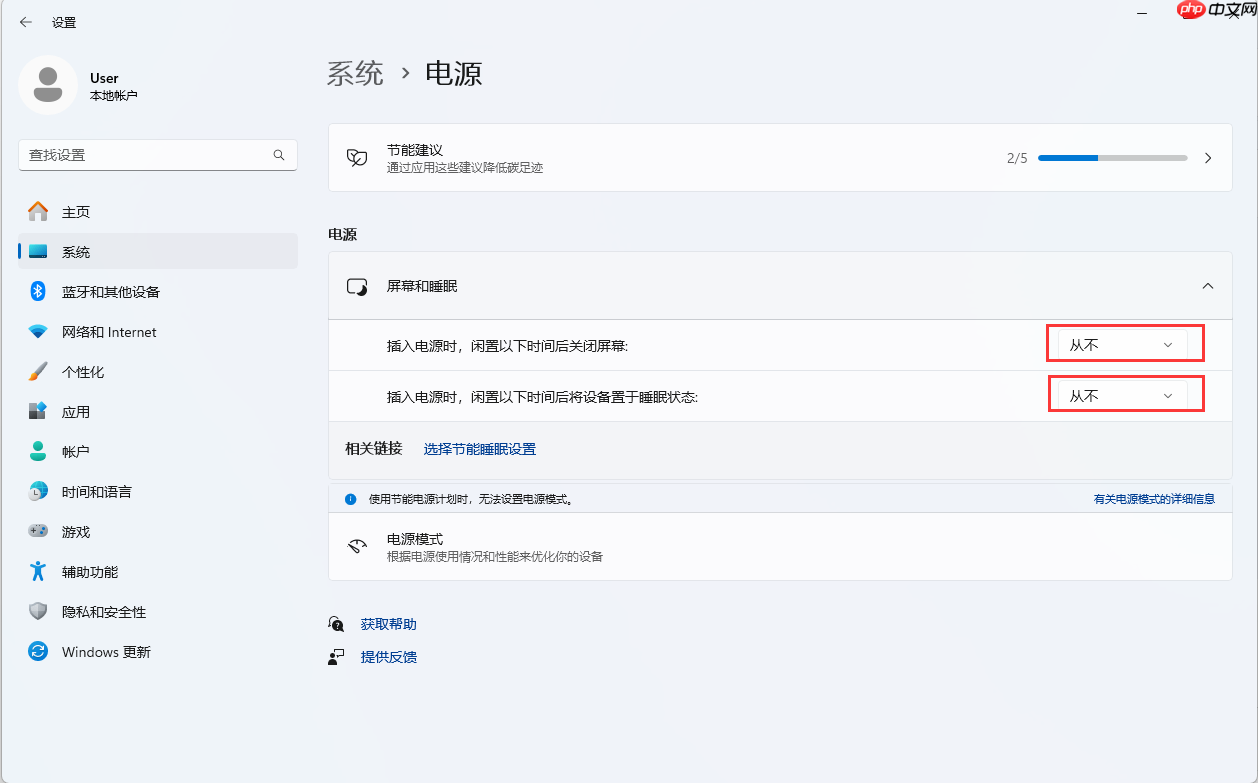Click the Network and Internet Wi-Fi icon
1258x783 pixels.
(37, 331)
